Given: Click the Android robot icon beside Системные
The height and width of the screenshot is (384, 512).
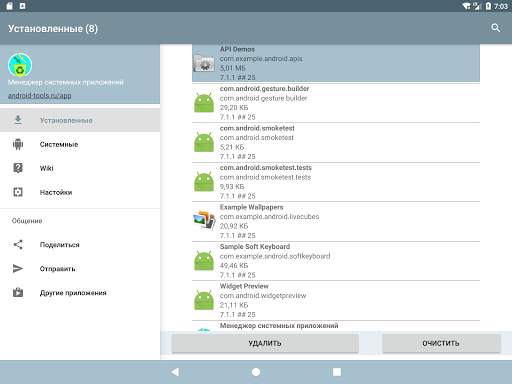Looking at the screenshot, I should coord(18,144).
